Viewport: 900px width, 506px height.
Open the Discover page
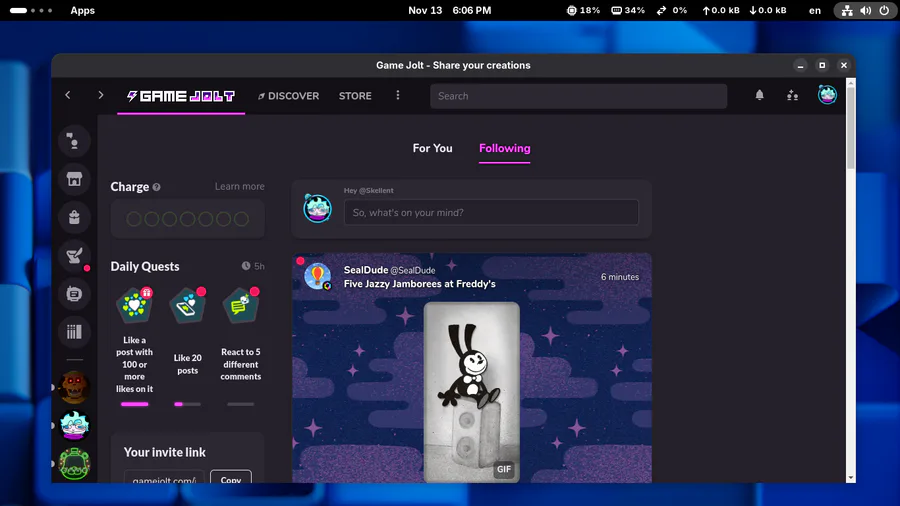288,96
